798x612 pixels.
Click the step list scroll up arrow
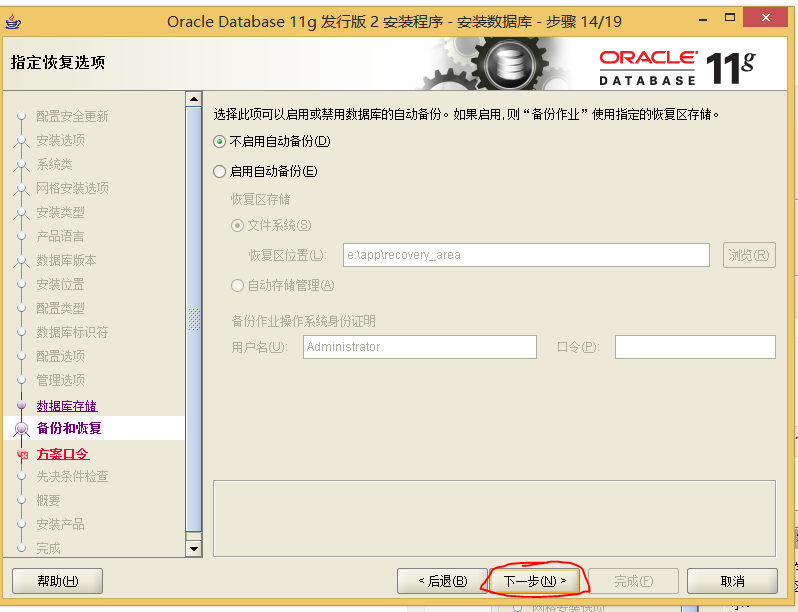point(194,99)
